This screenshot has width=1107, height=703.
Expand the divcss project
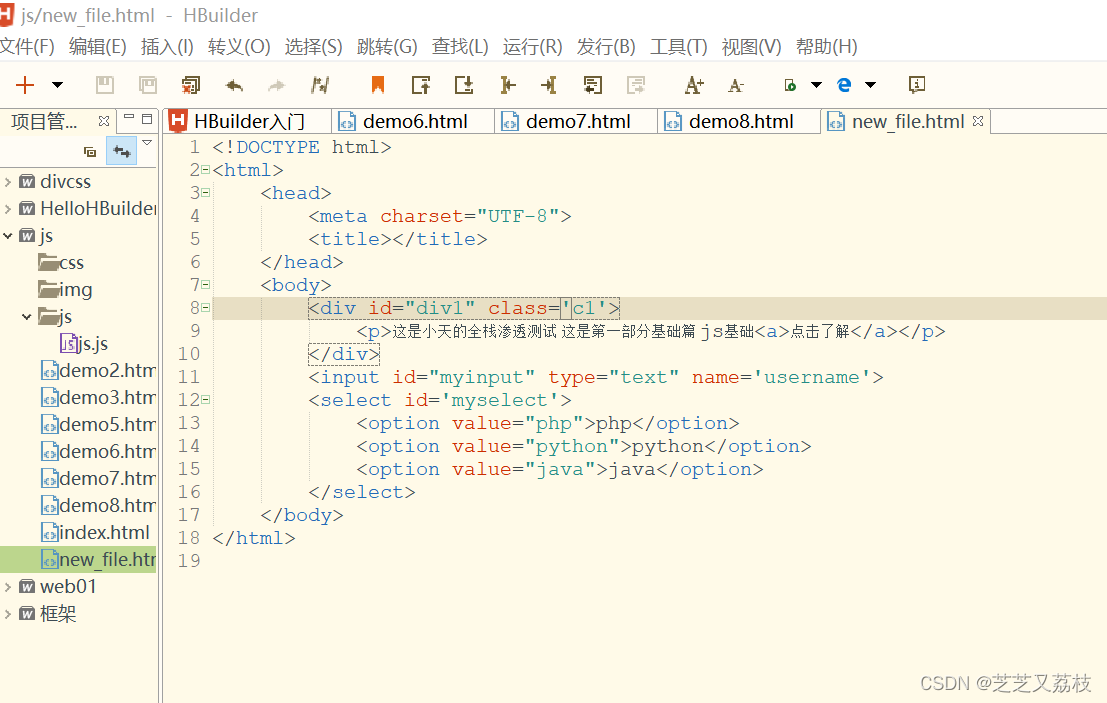8,182
